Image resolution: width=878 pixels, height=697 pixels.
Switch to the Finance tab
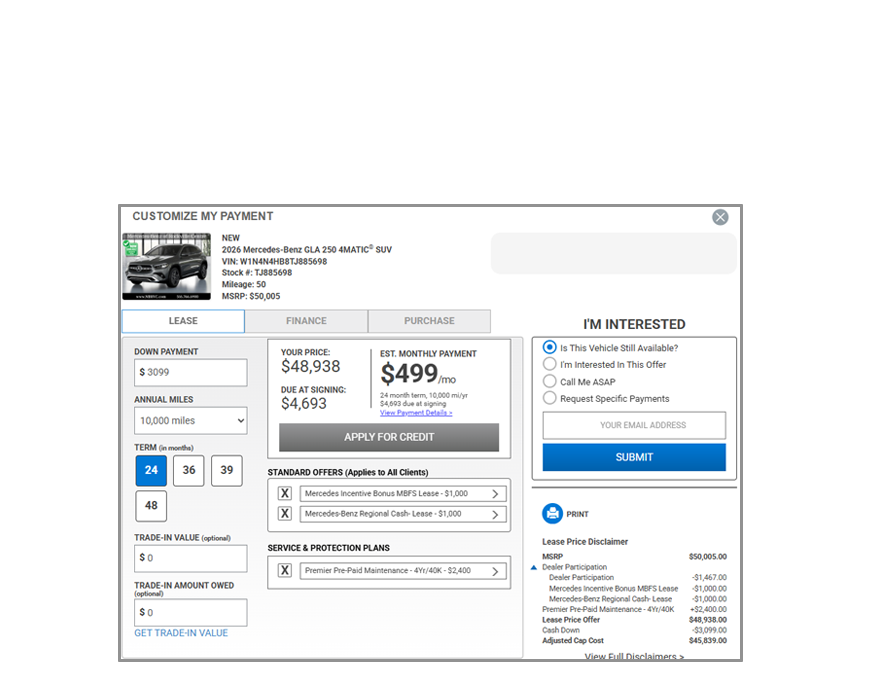tap(306, 321)
